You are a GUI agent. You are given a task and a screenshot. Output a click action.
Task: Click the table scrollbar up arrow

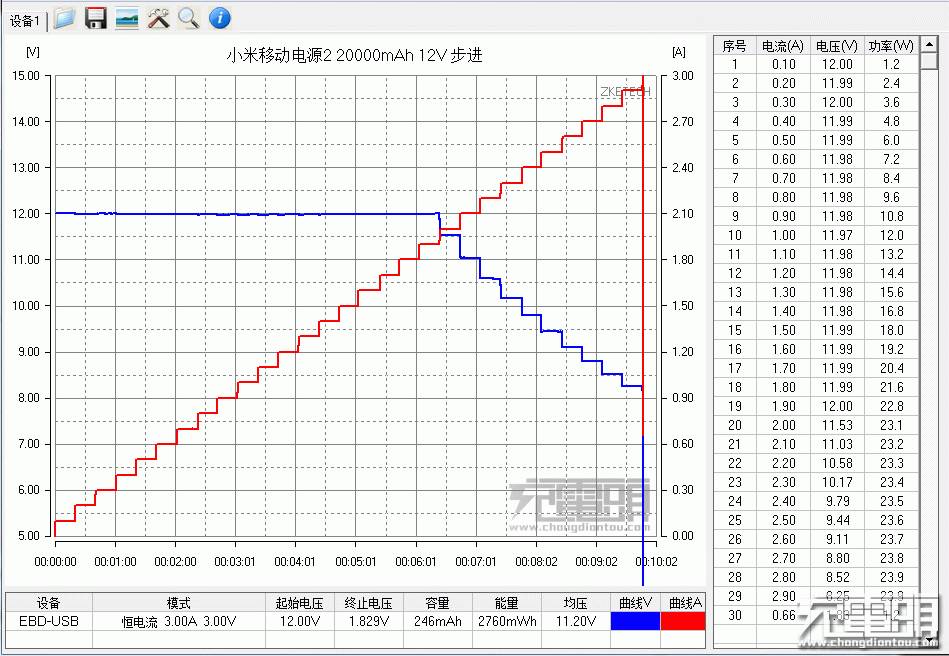(x=928, y=45)
